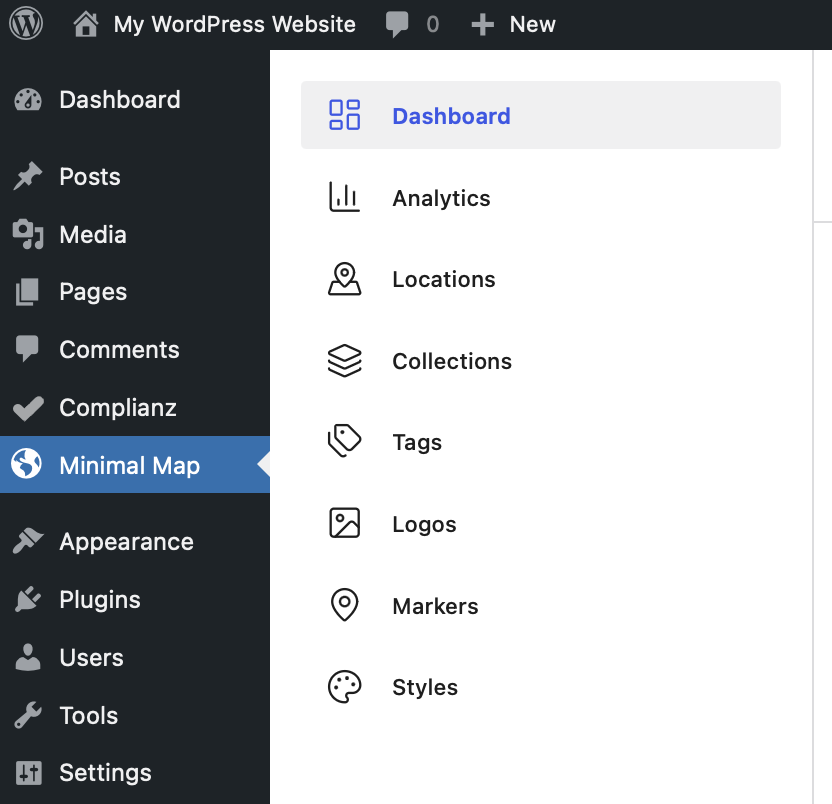The image size is (832, 804).
Task: Open the Plugins menu item
Action: coord(99,600)
